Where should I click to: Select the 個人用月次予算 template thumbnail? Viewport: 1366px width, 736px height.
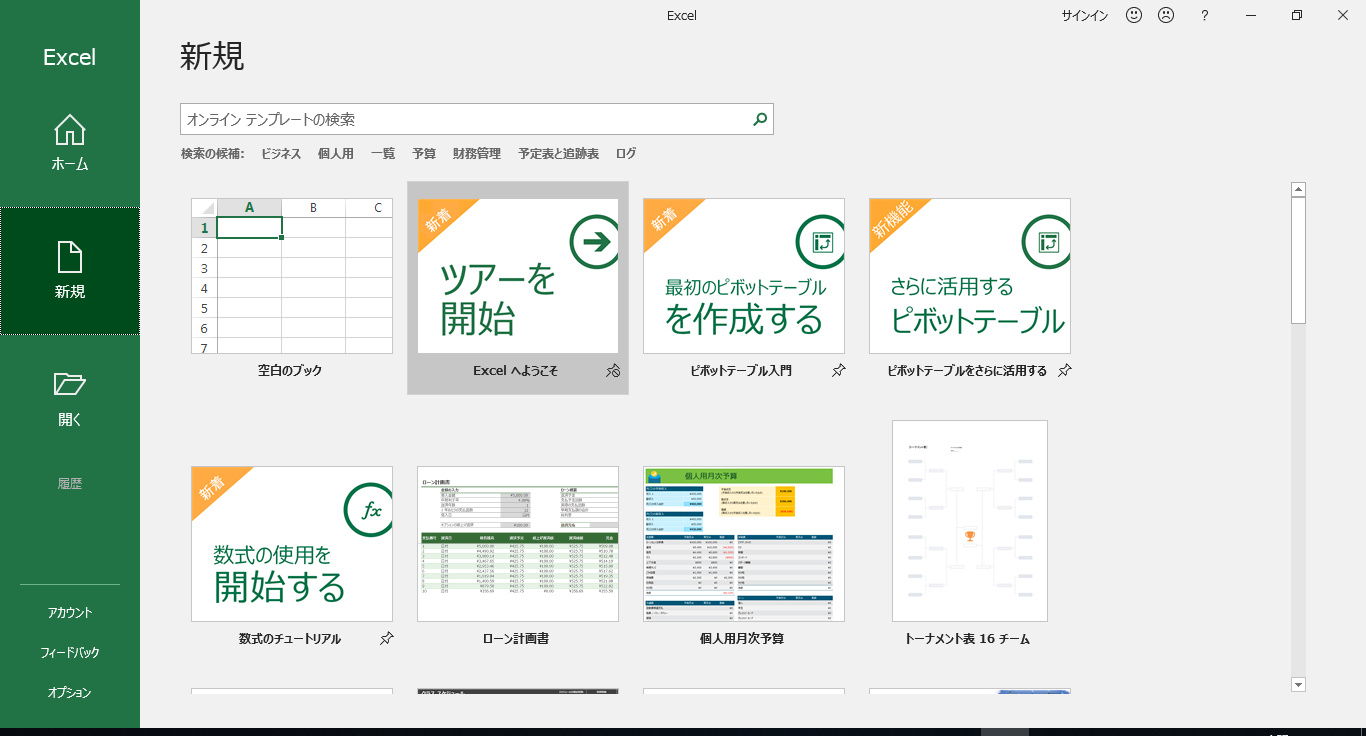pos(744,543)
